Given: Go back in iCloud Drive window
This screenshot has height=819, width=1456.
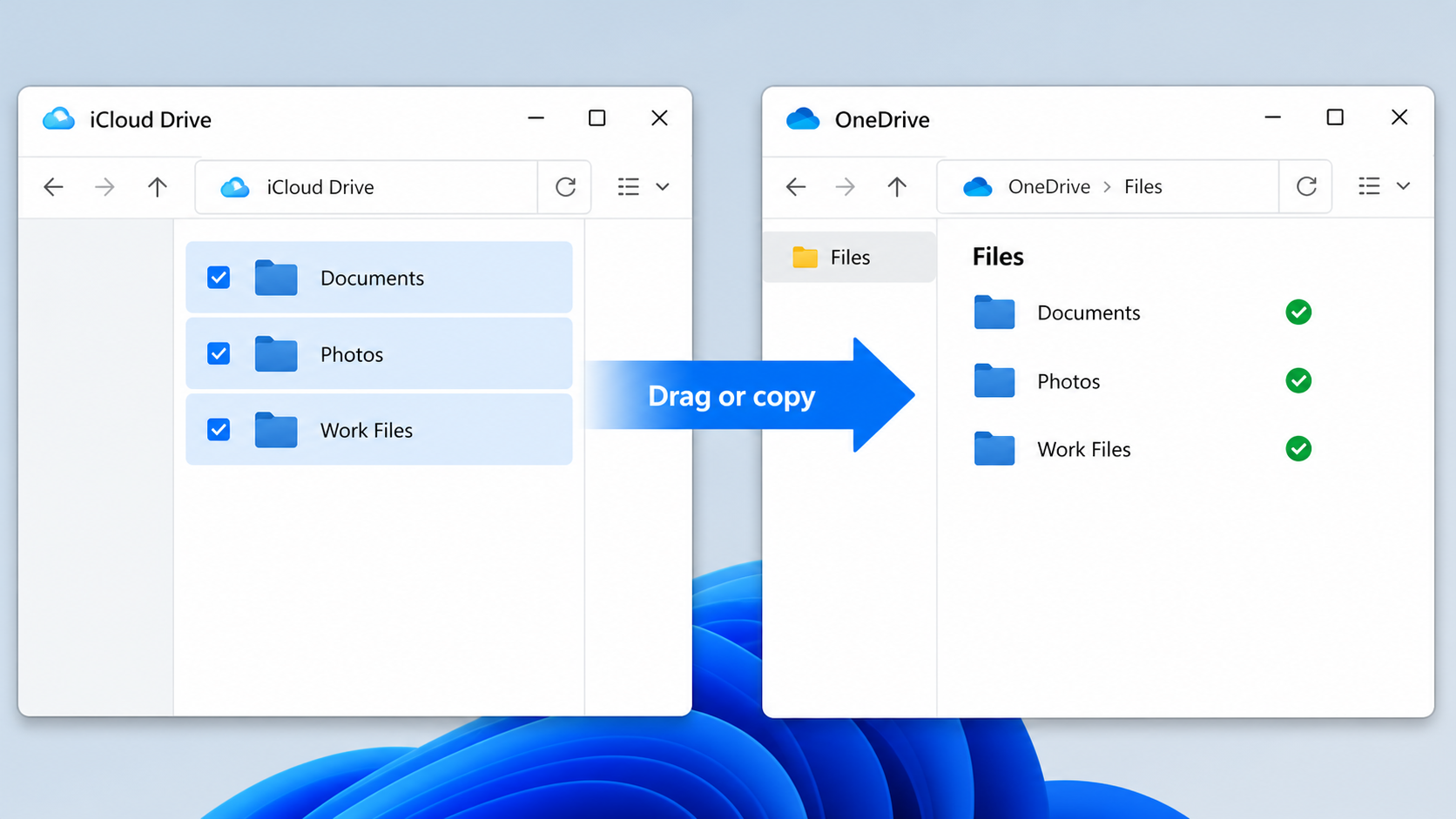Looking at the screenshot, I should [53, 186].
